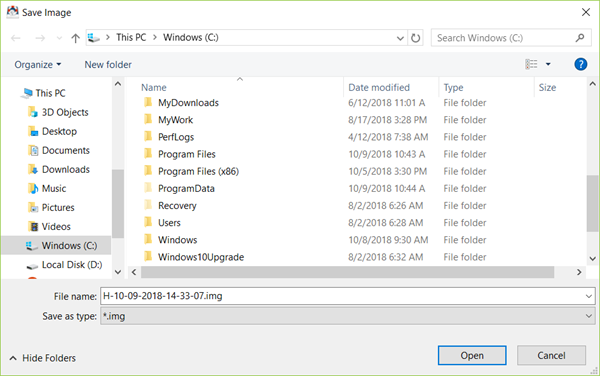Click the Program Files folder icon
The height and width of the screenshot is (376, 600).
tap(148, 154)
